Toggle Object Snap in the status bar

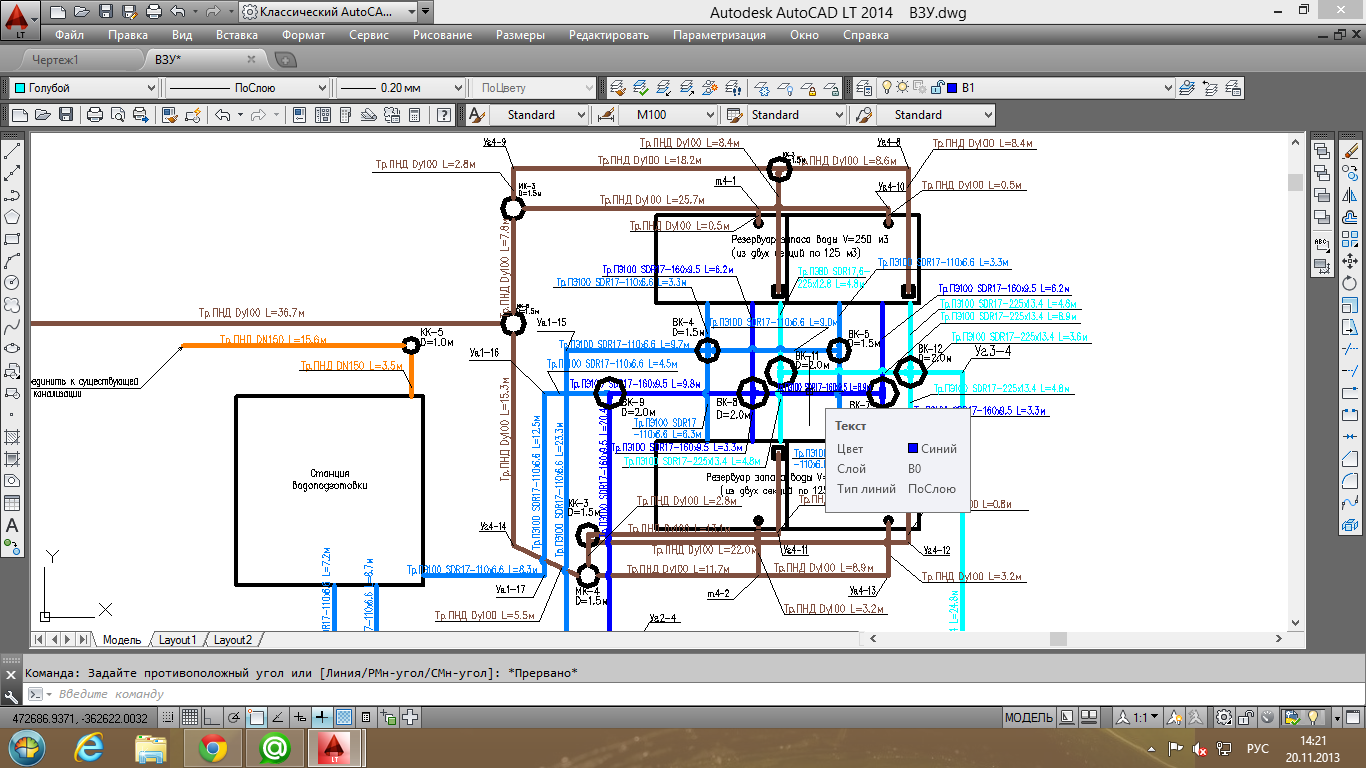click(255, 717)
